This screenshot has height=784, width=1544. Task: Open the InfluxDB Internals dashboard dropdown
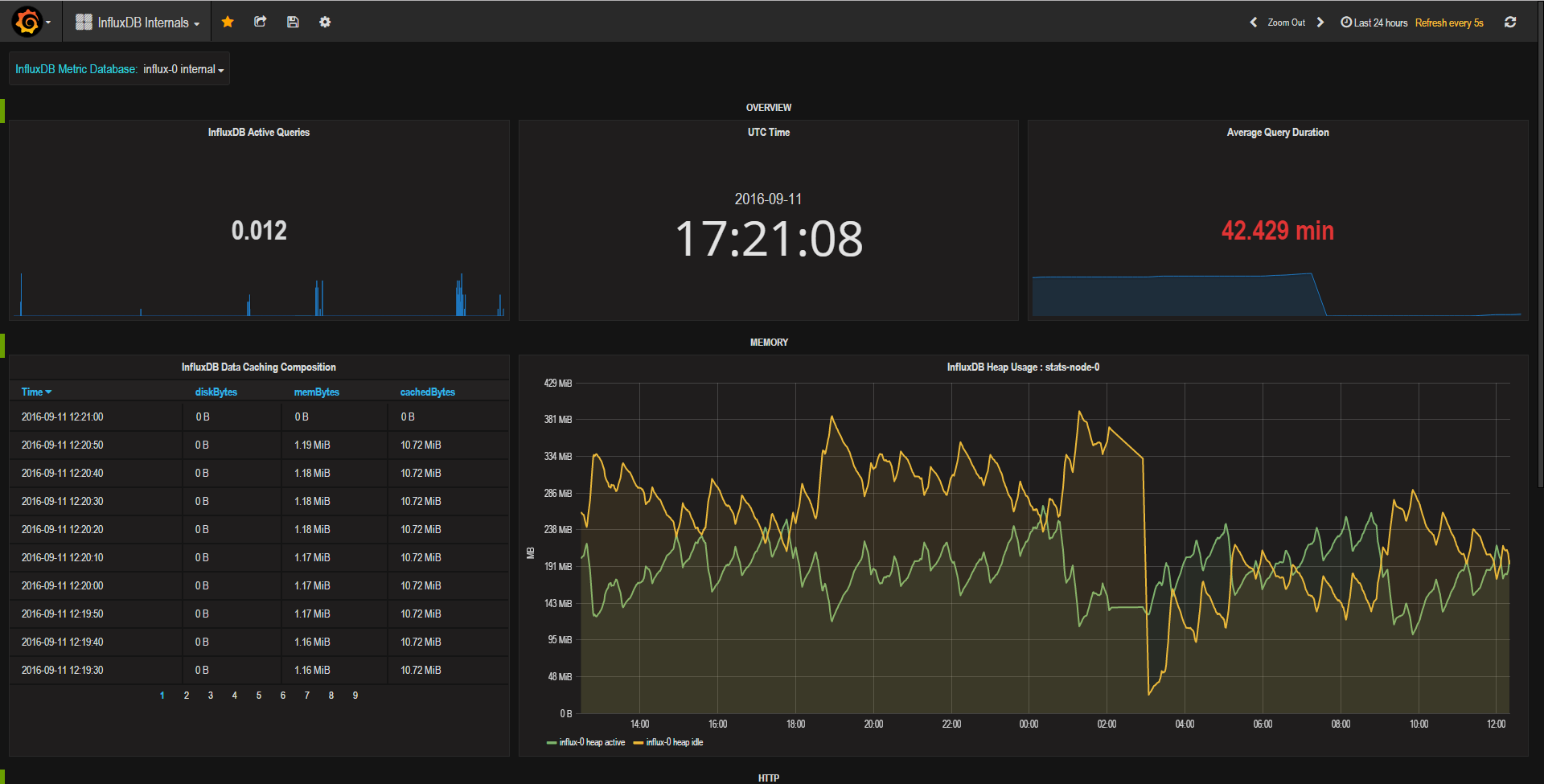click(138, 23)
